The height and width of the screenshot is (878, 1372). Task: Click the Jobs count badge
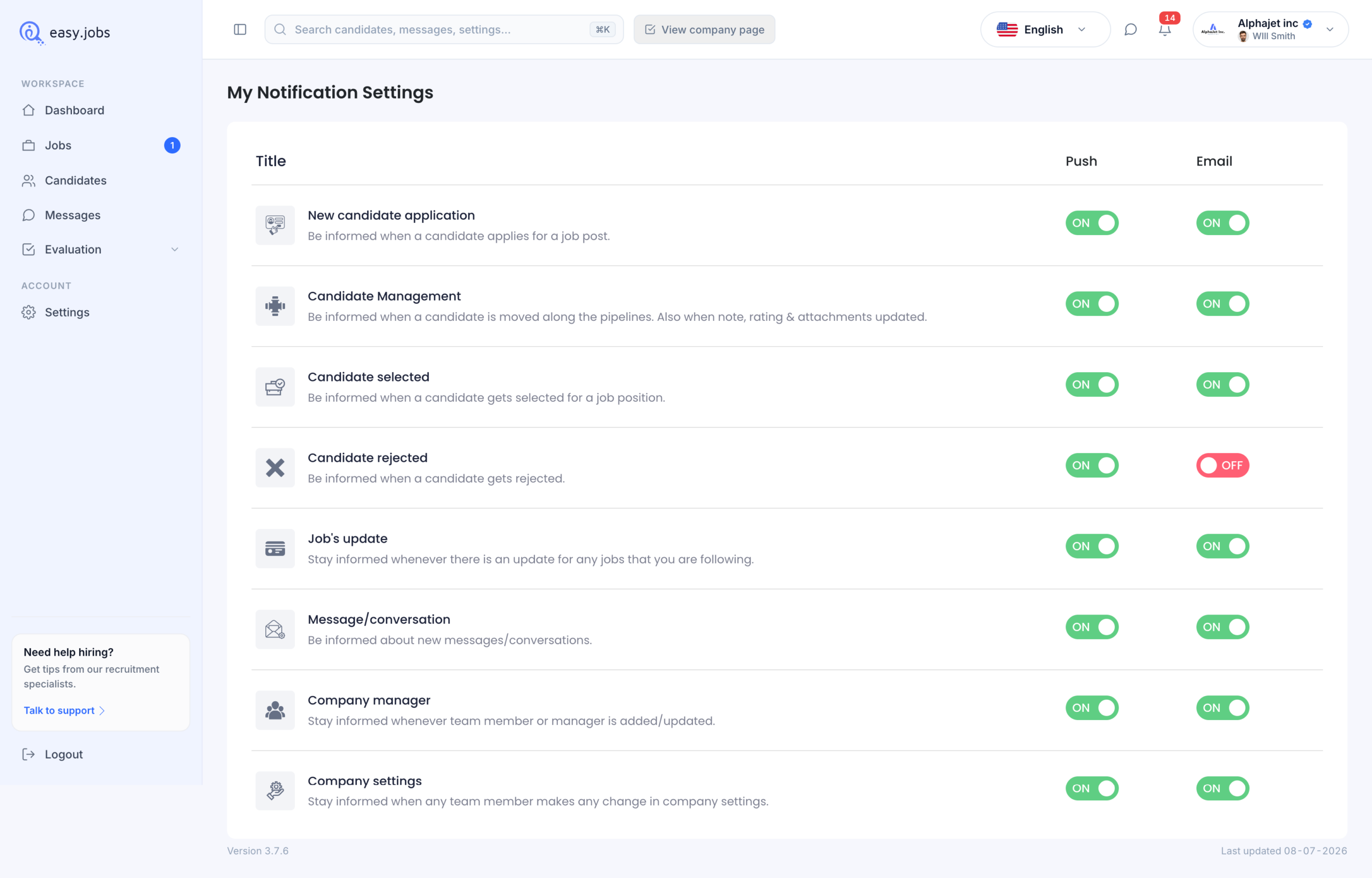tap(172, 145)
